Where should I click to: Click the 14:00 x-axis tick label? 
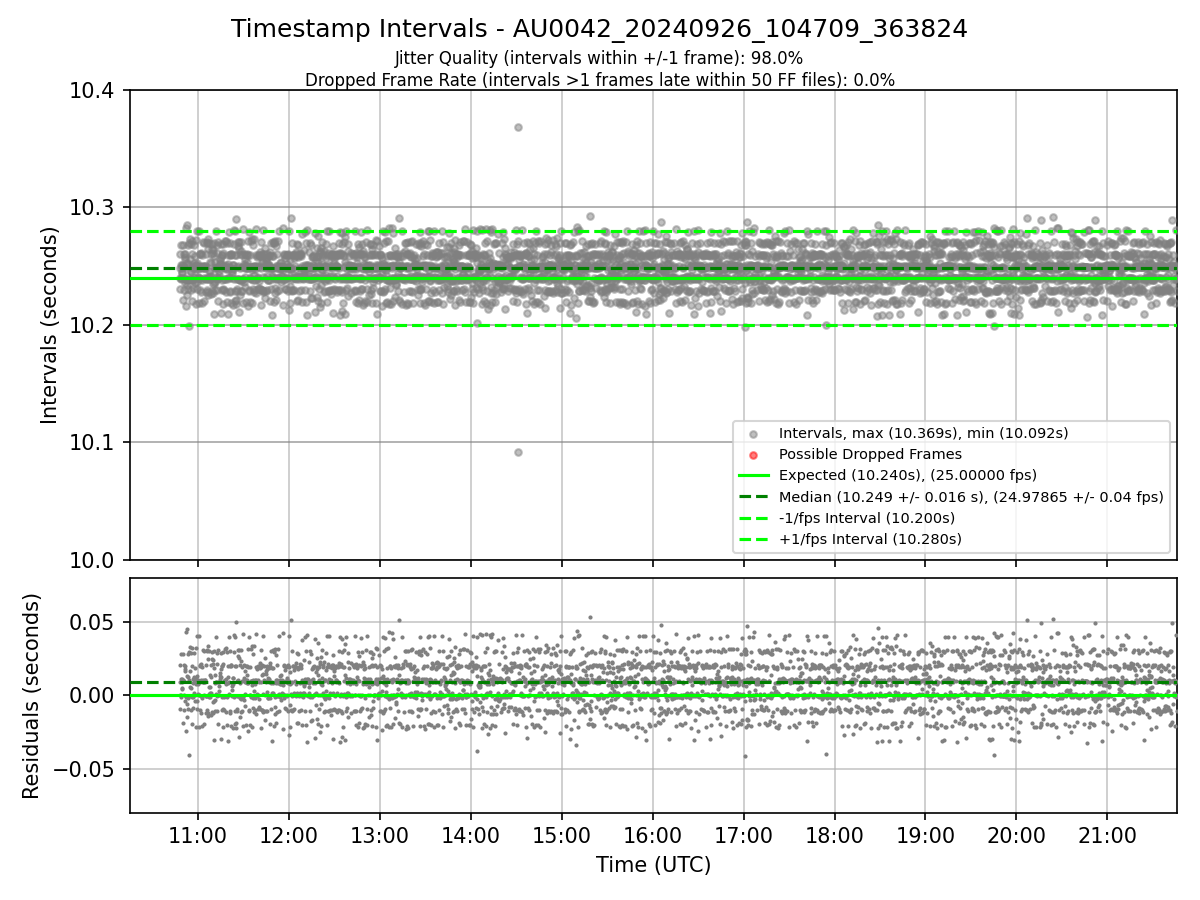click(x=470, y=834)
